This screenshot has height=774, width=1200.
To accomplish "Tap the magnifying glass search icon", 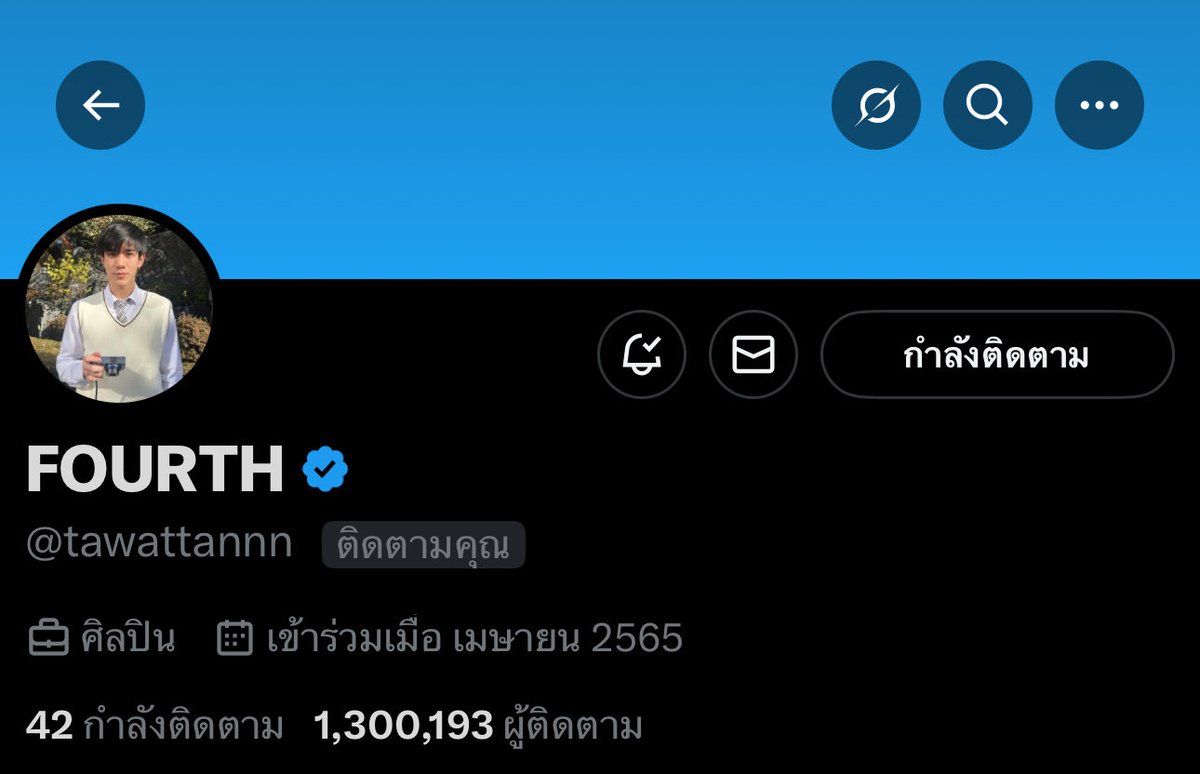I will pos(988,105).
